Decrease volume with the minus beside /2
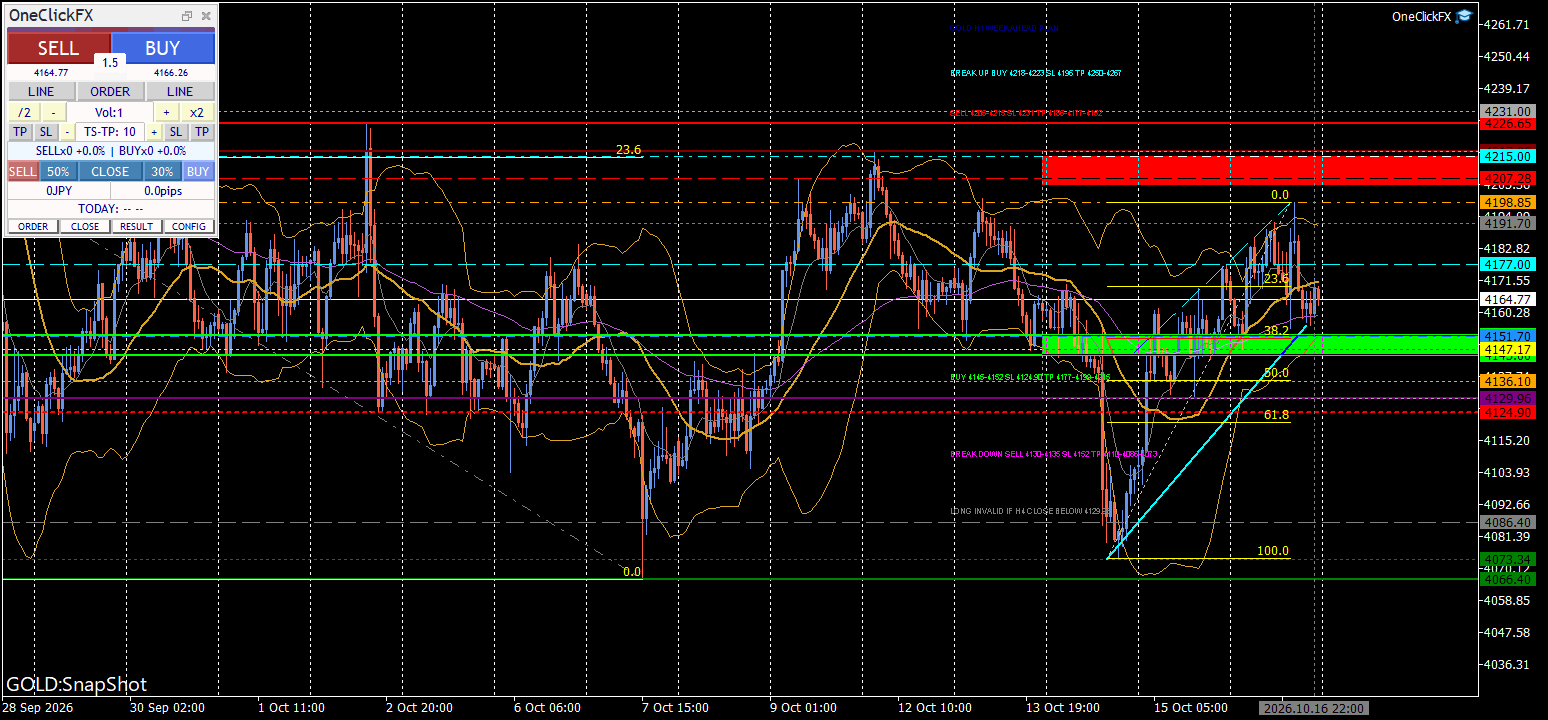The image size is (1548, 720). pyautogui.click(x=54, y=113)
